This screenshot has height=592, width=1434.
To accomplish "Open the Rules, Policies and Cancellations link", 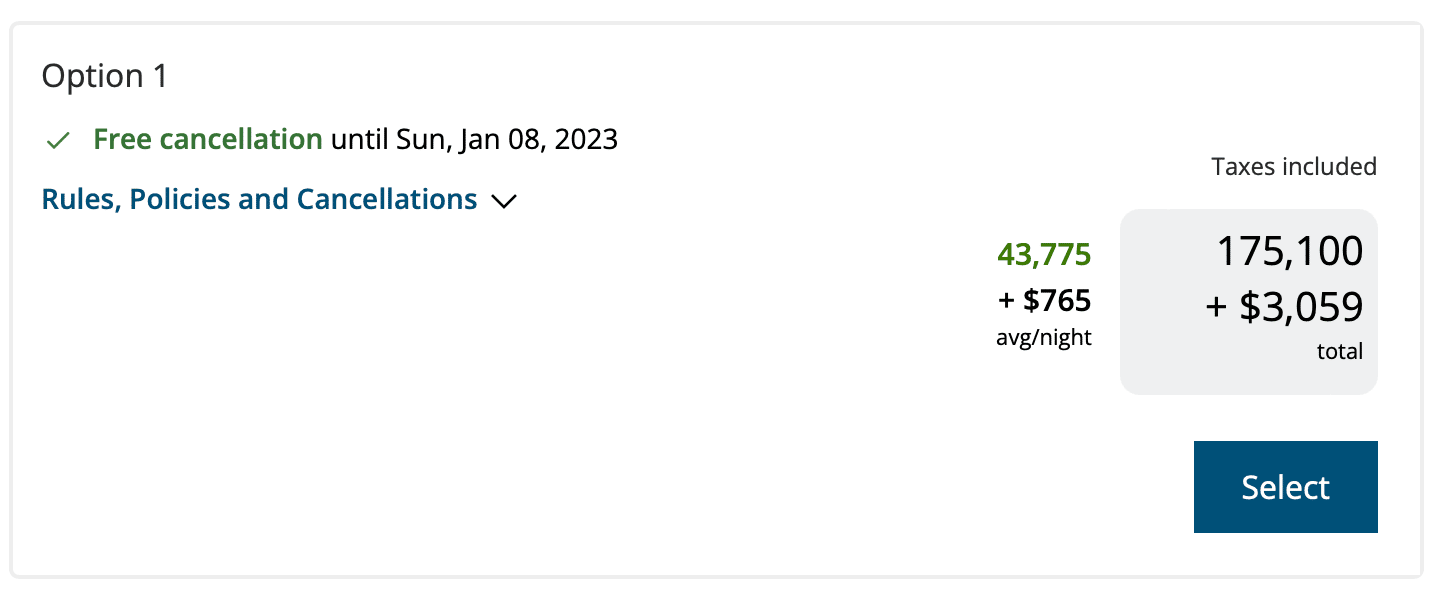I will [x=259, y=199].
